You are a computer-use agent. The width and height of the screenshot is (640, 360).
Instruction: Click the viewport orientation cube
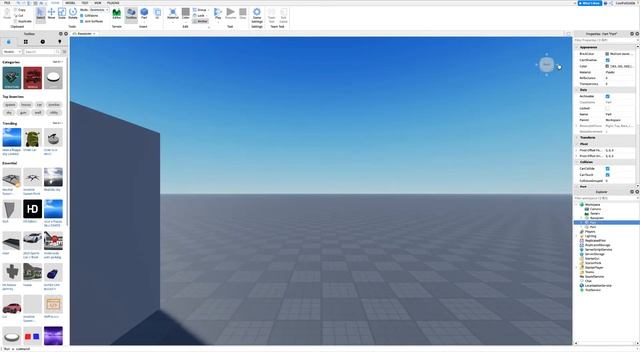(x=547, y=64)
